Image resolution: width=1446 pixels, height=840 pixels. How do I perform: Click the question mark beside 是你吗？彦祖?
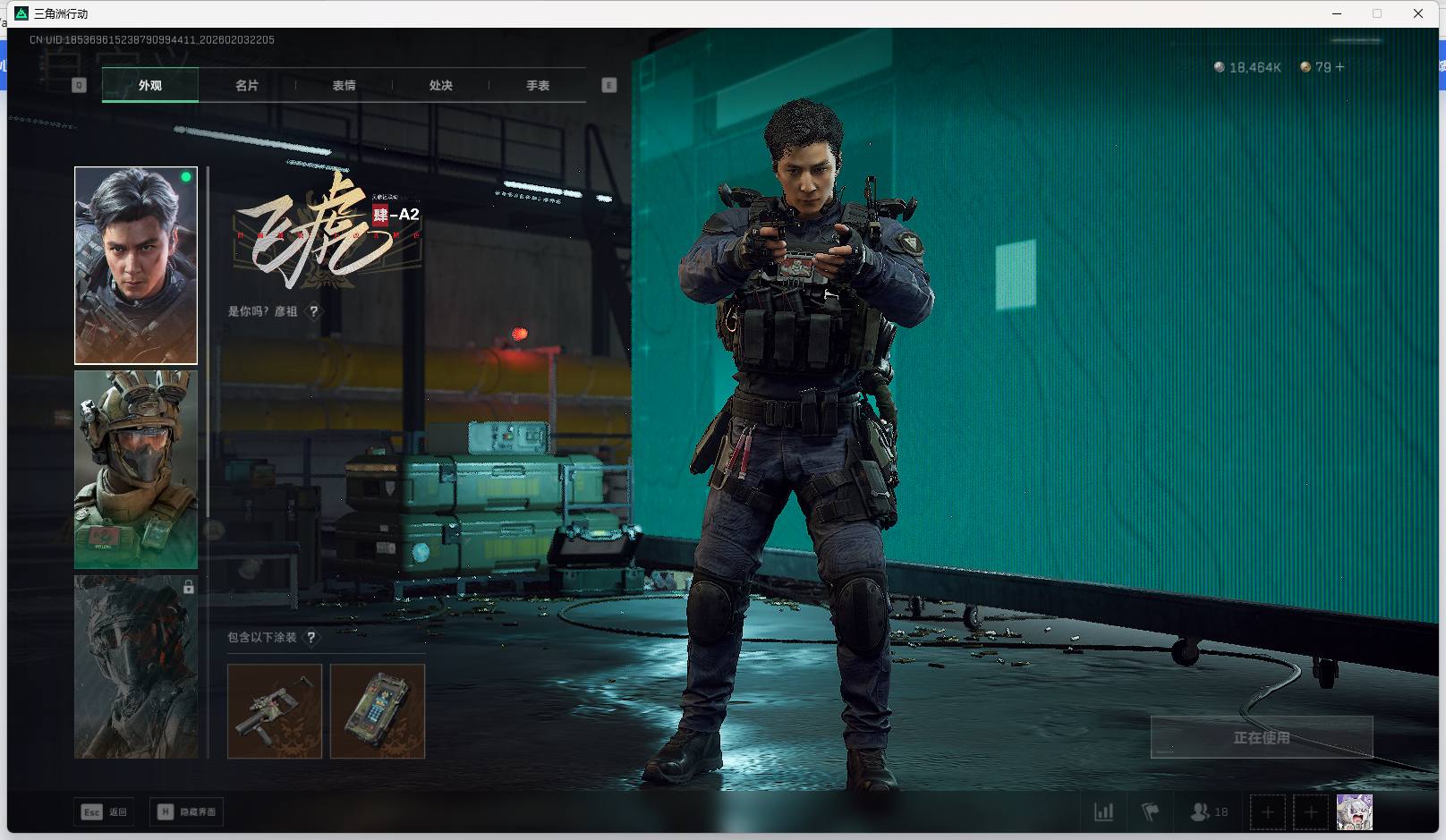313,311
